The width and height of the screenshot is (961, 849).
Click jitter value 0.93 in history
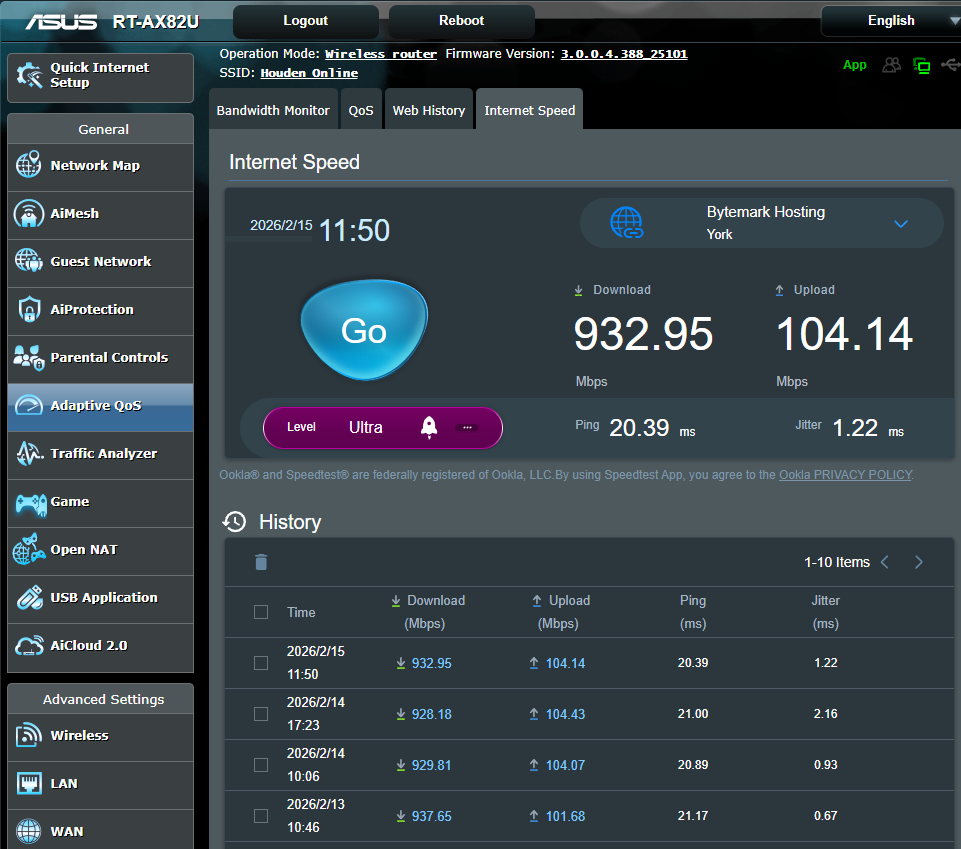(826, 764)
